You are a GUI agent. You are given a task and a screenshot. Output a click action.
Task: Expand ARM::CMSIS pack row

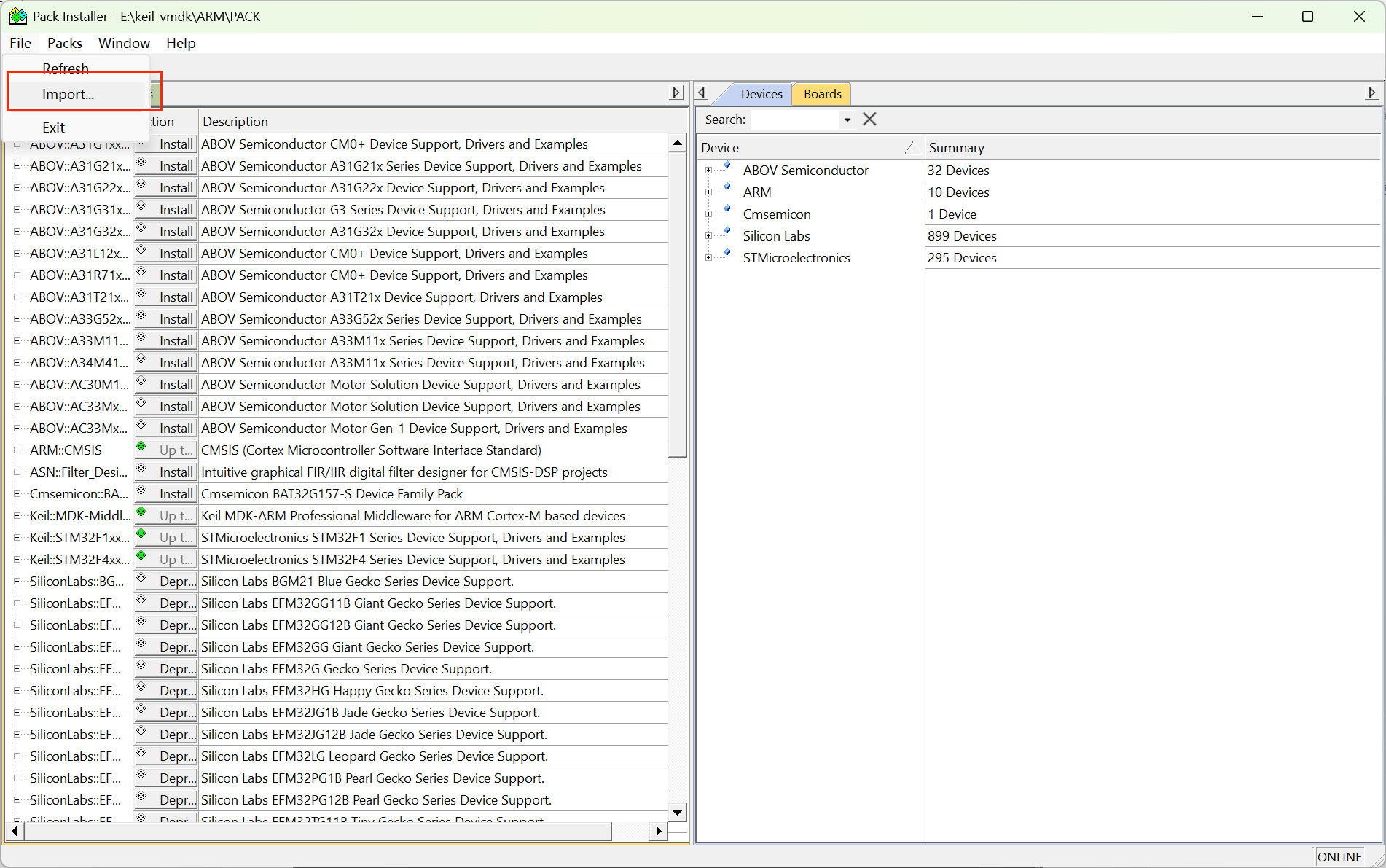click(x=17, y=450)
